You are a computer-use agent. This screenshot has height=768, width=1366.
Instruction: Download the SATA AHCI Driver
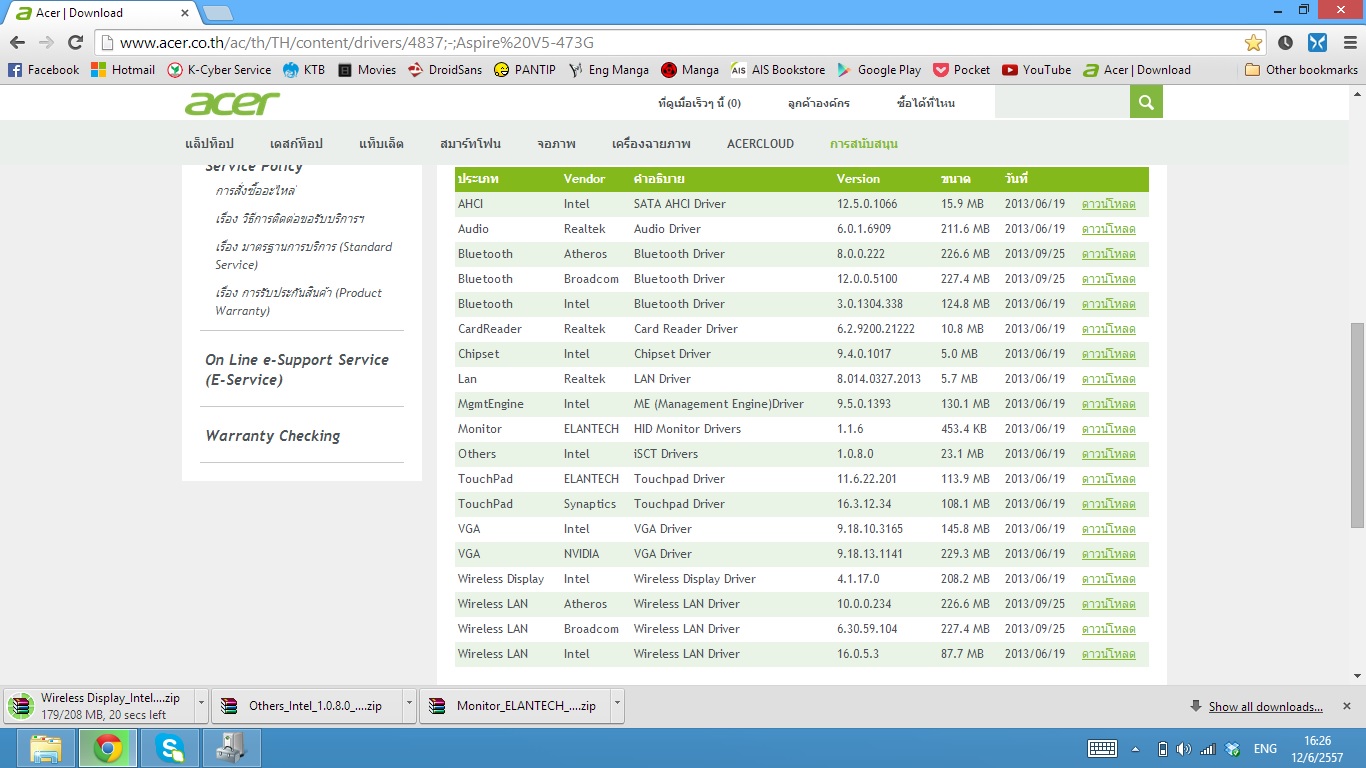pyautogui.click(x=1109, y=204)
